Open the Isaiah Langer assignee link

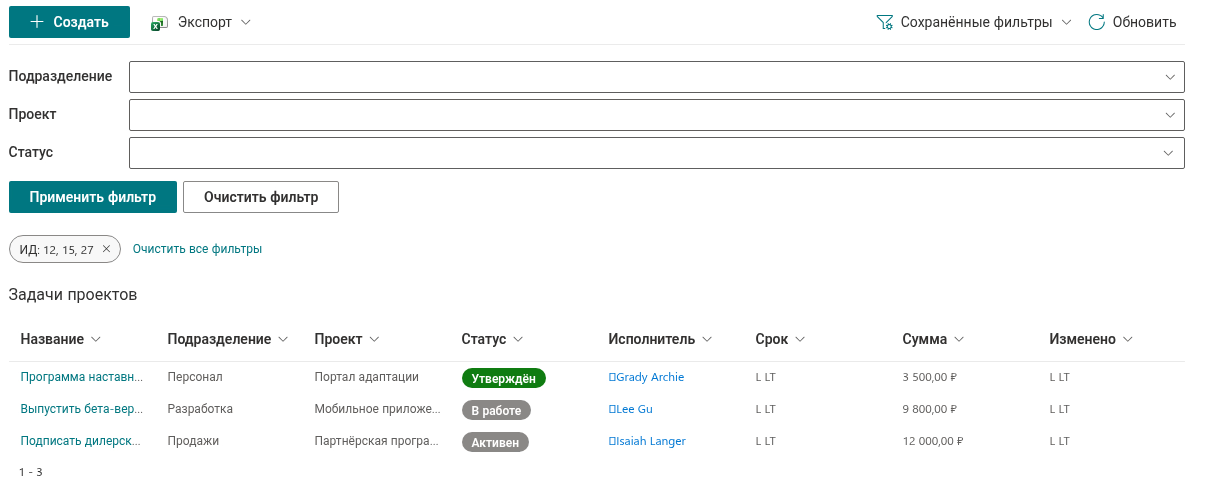pyautogui.click(x=651, y=441)
